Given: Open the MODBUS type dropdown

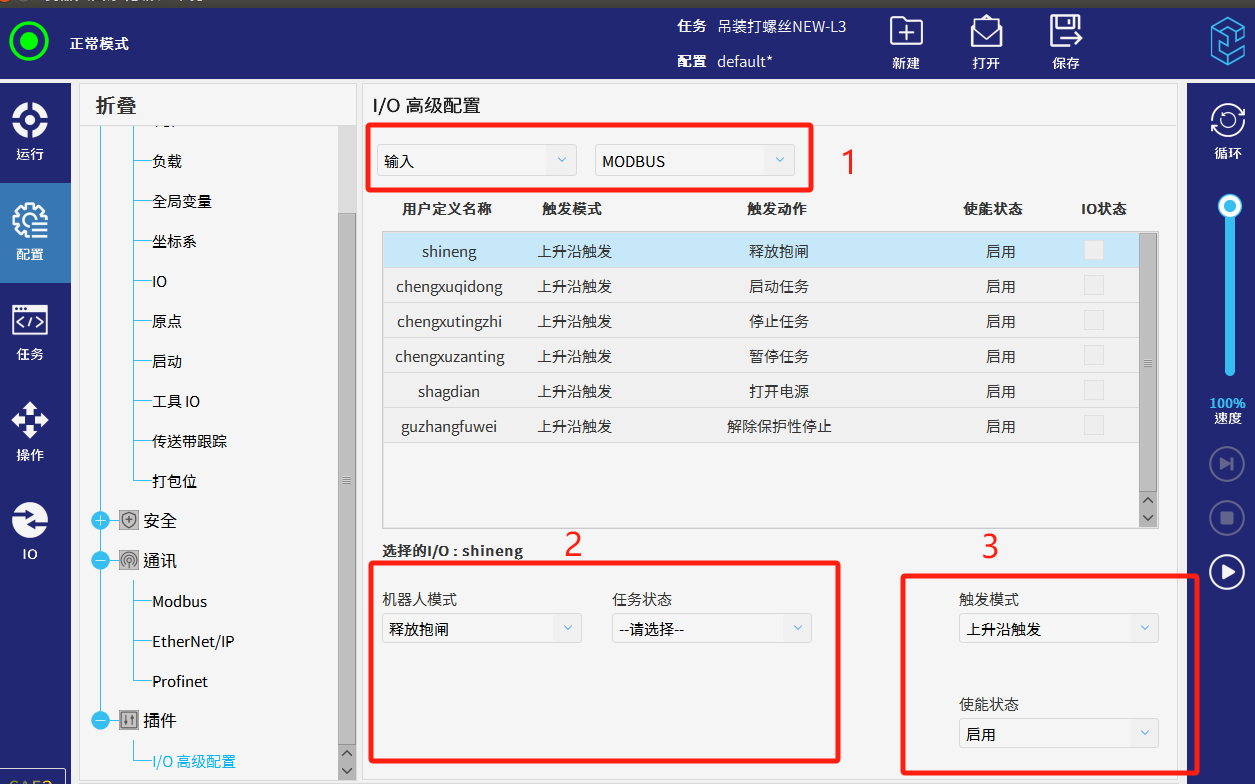Looking at the screenshot, I should pyautogui.click(x=694, y=161).
